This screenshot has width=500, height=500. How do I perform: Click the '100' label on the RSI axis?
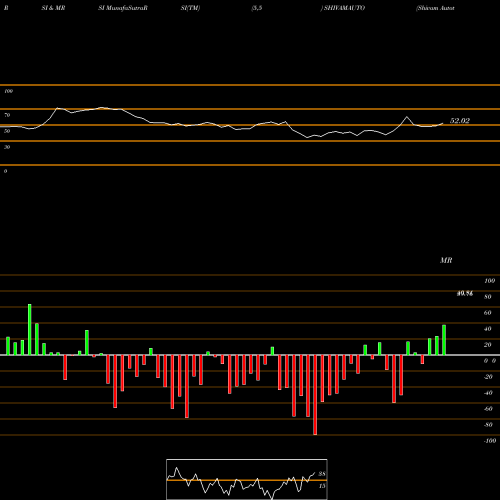[x=8, y=91]
